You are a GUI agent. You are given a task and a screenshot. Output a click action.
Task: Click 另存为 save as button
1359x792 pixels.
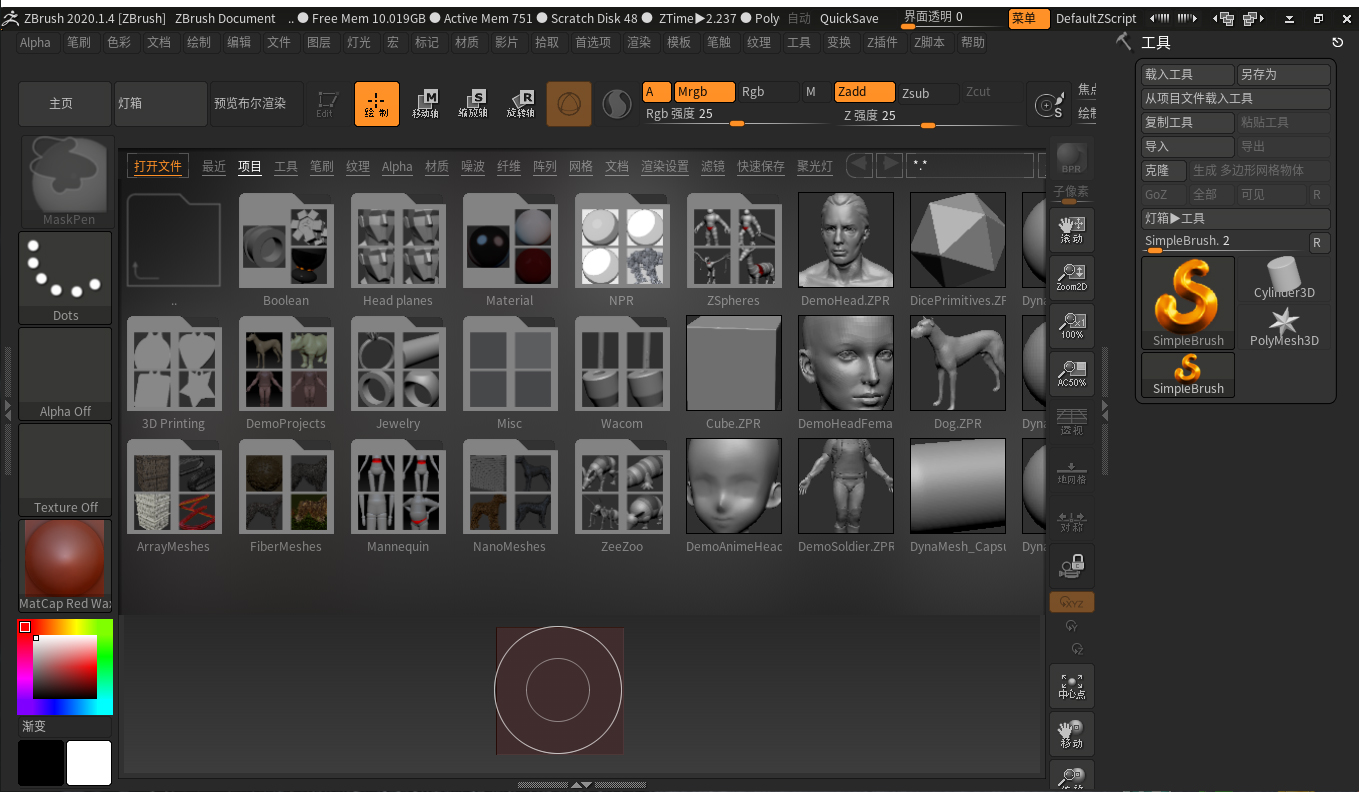pyautogui.click(x=1284, y=74)
